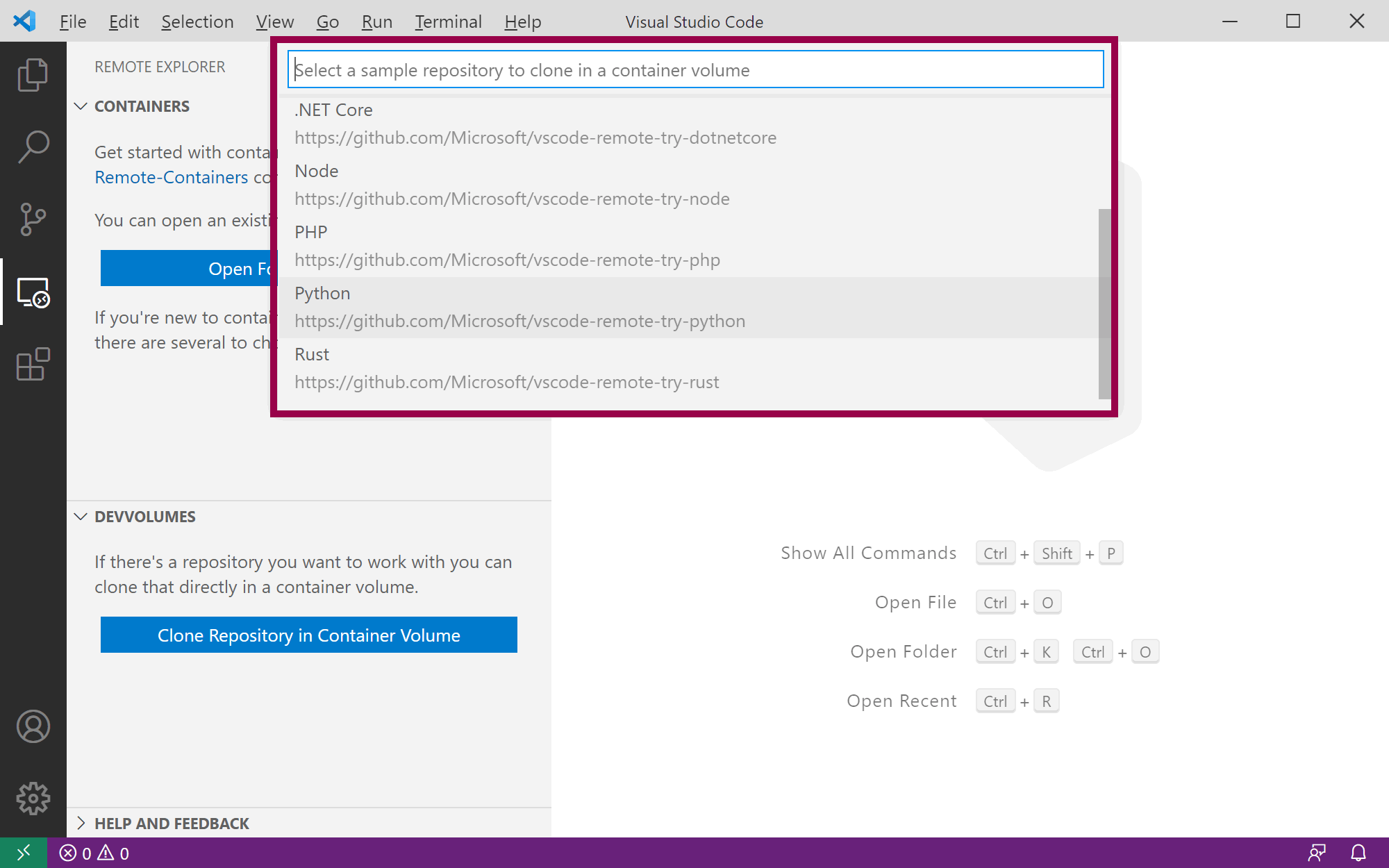Collapse the DEVVOLUMES section
Viewport: 1389px width, 868px height.
click(144, 517)
